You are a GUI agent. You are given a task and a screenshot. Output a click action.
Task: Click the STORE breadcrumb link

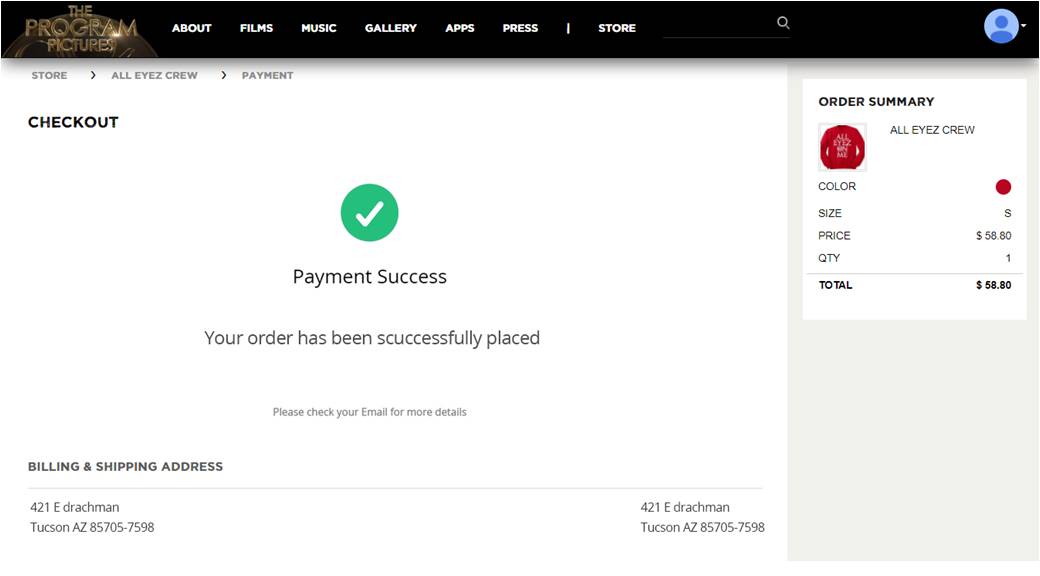point(49,75)
